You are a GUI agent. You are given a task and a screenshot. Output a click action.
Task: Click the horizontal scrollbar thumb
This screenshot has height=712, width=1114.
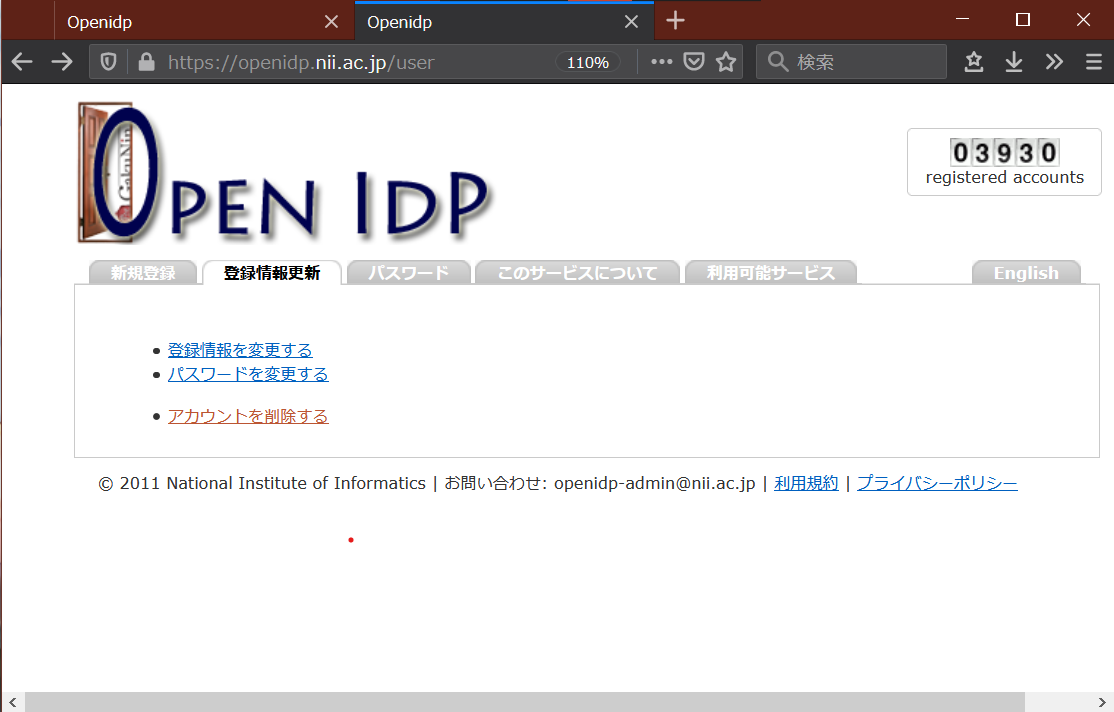click(x=525, y=702)
